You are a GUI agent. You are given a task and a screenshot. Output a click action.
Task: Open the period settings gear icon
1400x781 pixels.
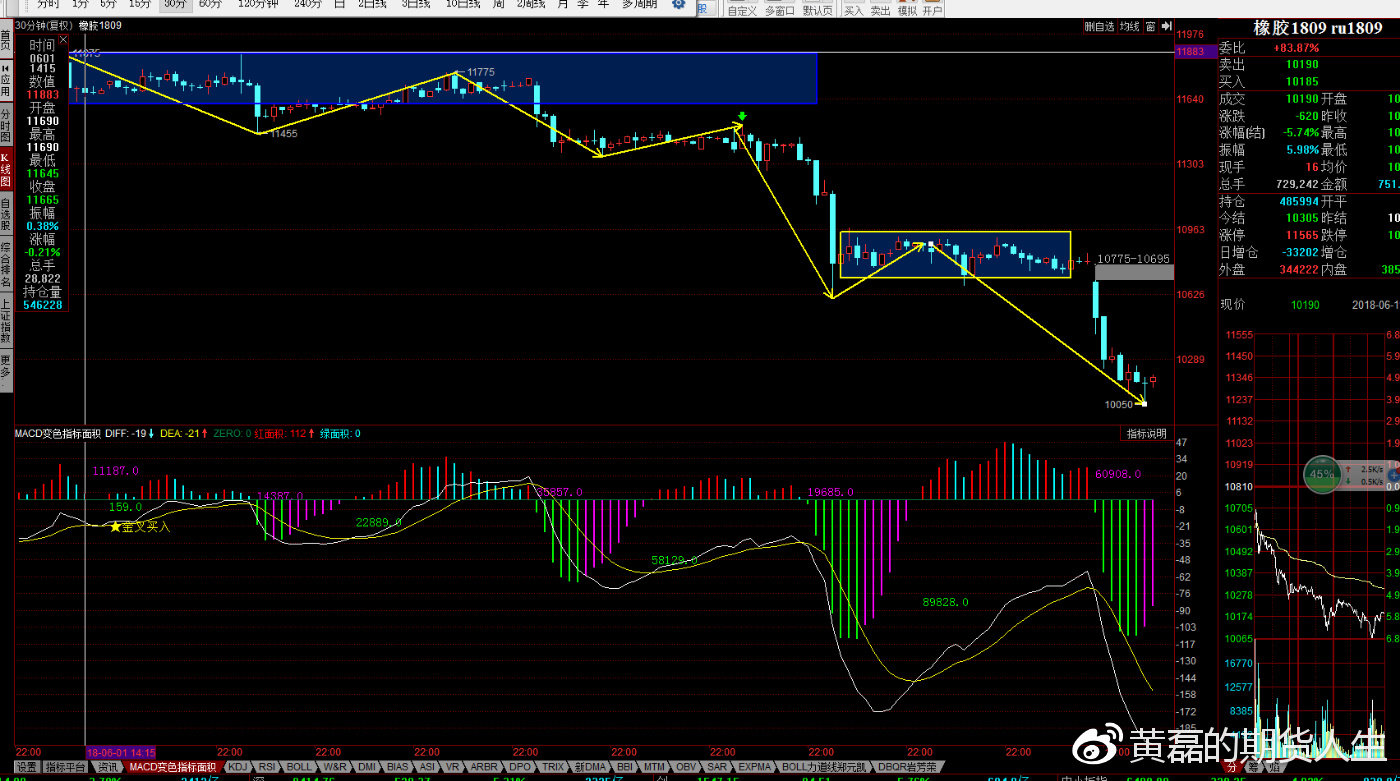tap(679, 4)
